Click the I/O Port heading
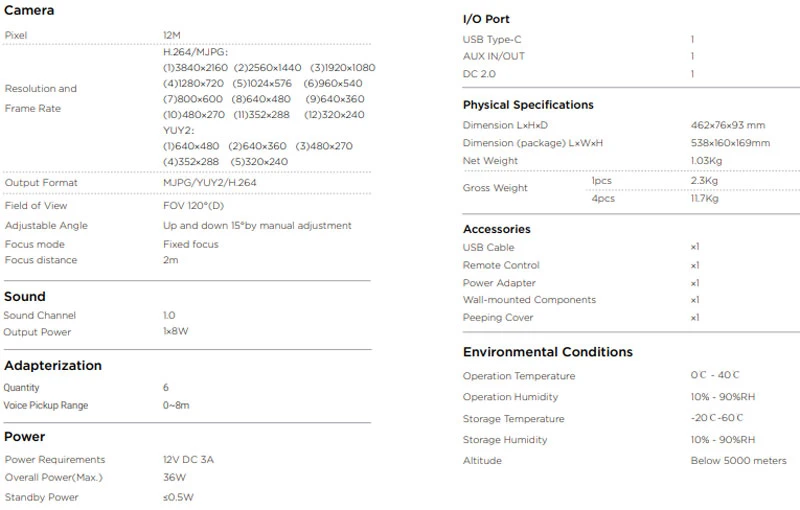The image size is (800, 510). 487,19
